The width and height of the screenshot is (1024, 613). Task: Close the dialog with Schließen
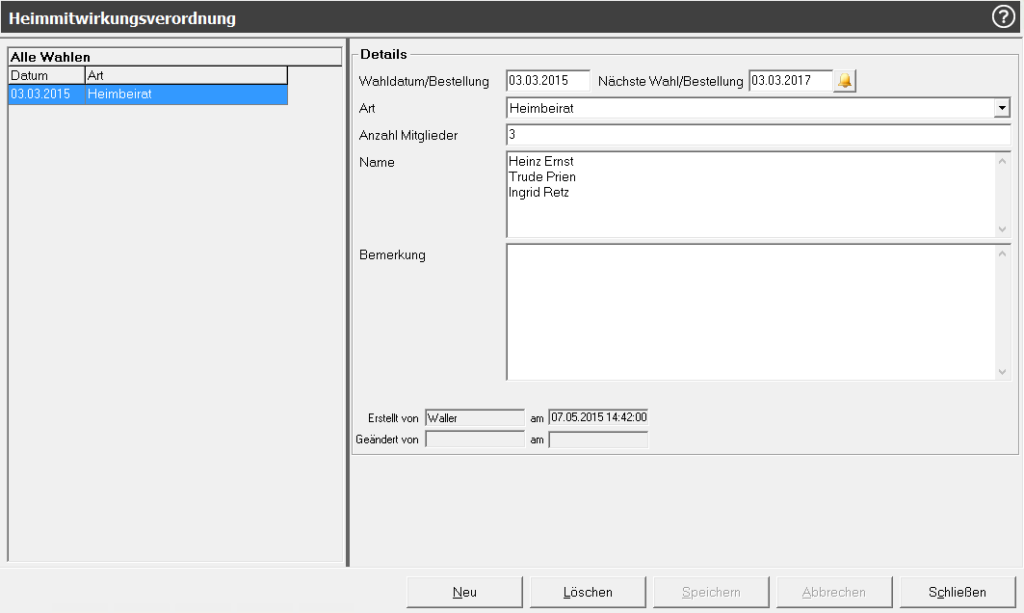pos(957,592)
